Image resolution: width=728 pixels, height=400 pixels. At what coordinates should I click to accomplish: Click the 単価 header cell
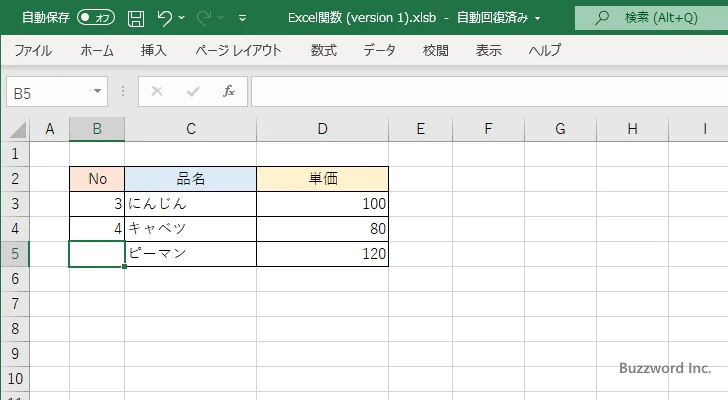click(323, 179)
